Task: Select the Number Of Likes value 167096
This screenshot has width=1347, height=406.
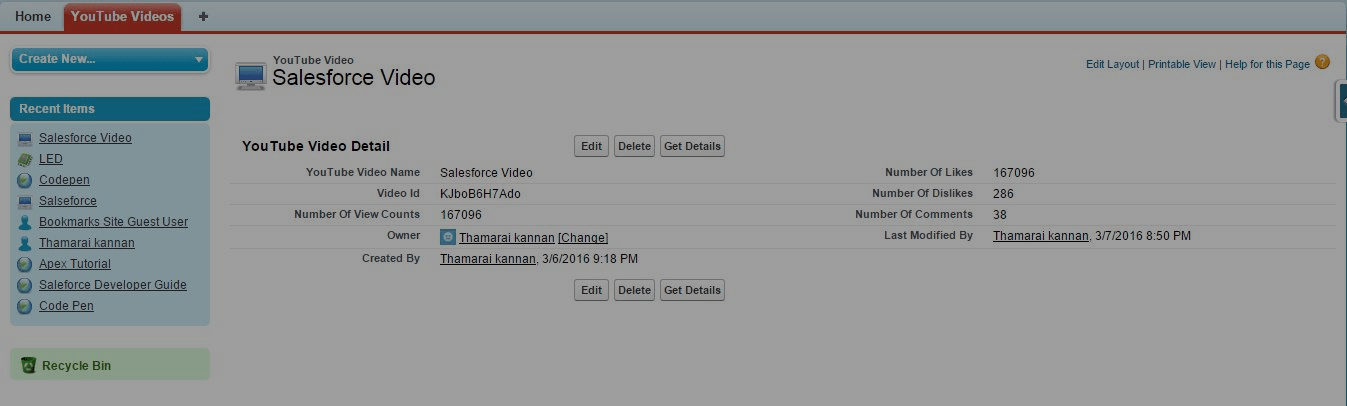Action: [1014, 173]
